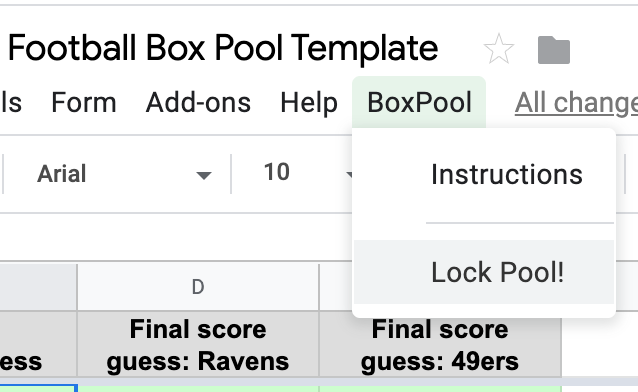
Task: Expand the Arial font dropdown
Action: 124,174
